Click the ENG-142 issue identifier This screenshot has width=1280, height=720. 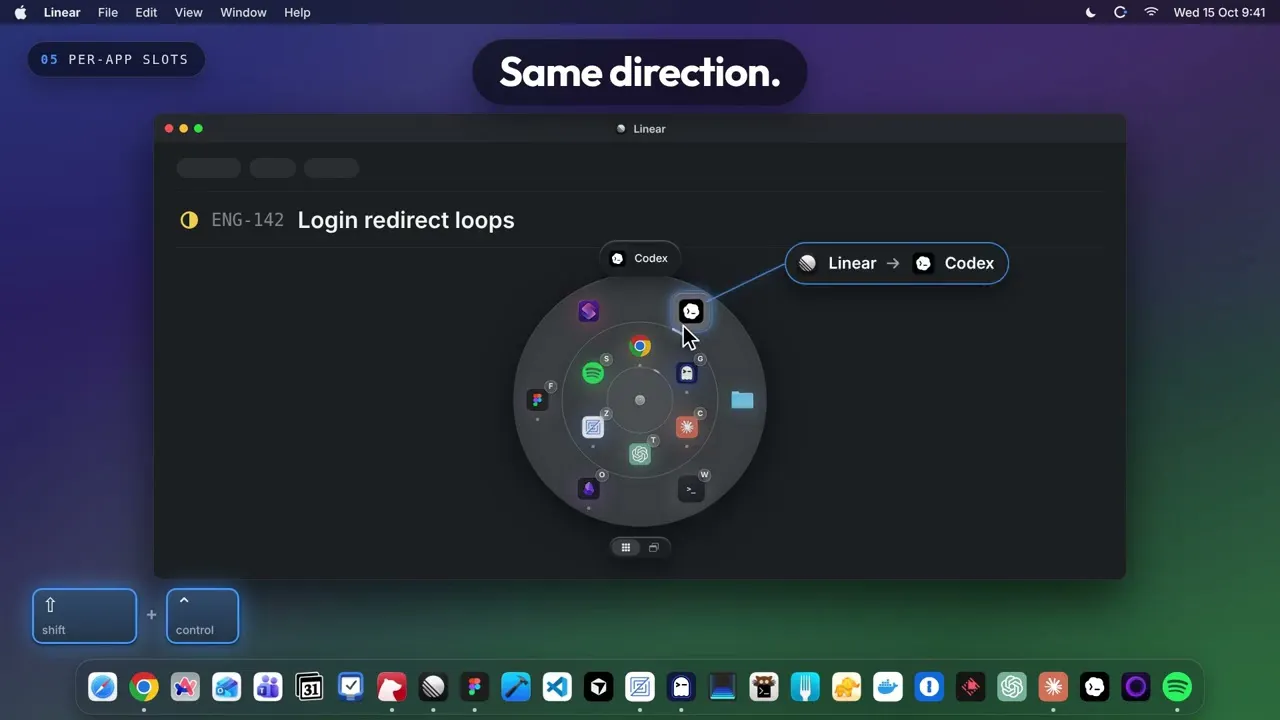248,220
